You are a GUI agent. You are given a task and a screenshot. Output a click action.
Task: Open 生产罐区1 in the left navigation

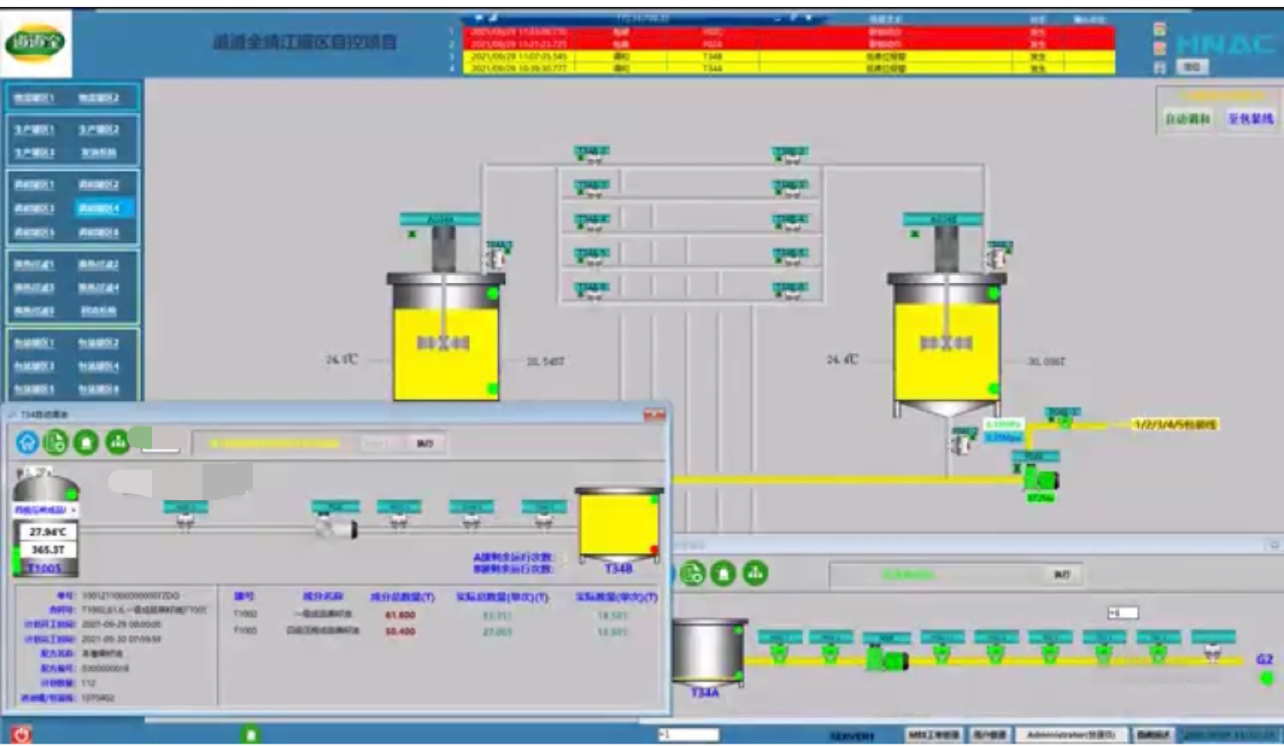(x=35, y=130)
